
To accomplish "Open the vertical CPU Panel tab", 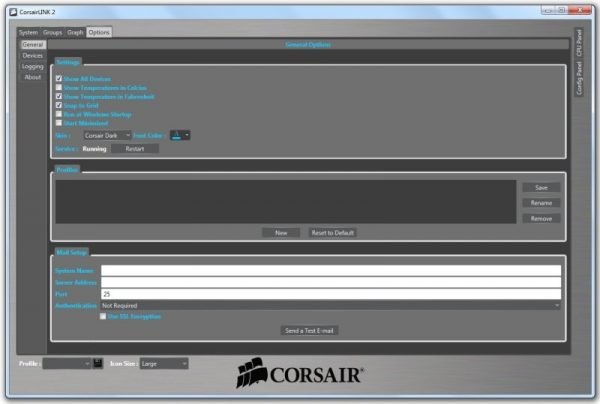I will [x=579, y=43].
